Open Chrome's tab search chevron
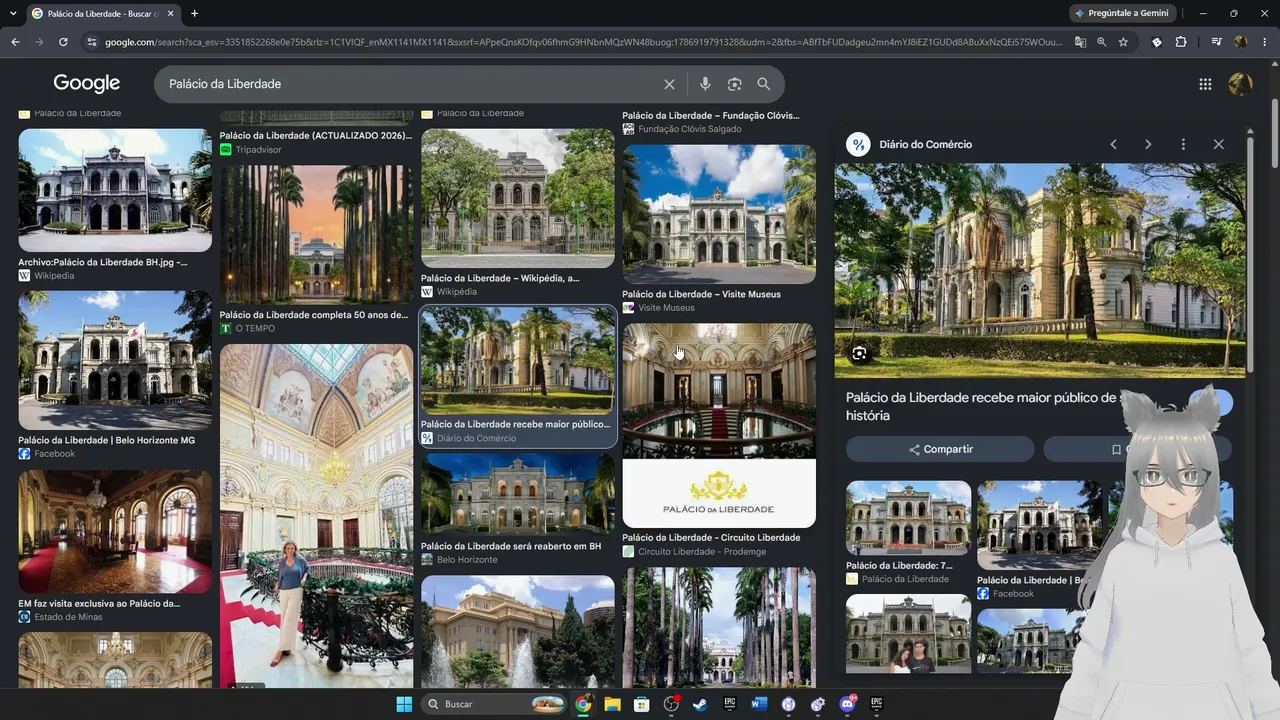1280x720 pixels. coord(14,13)
